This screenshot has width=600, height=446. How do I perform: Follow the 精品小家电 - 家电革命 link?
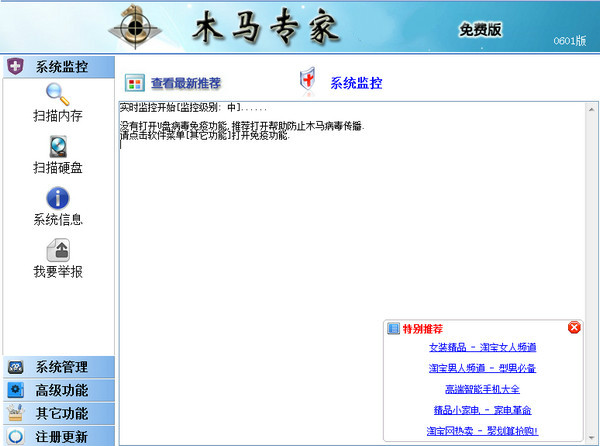click(482, 410)
